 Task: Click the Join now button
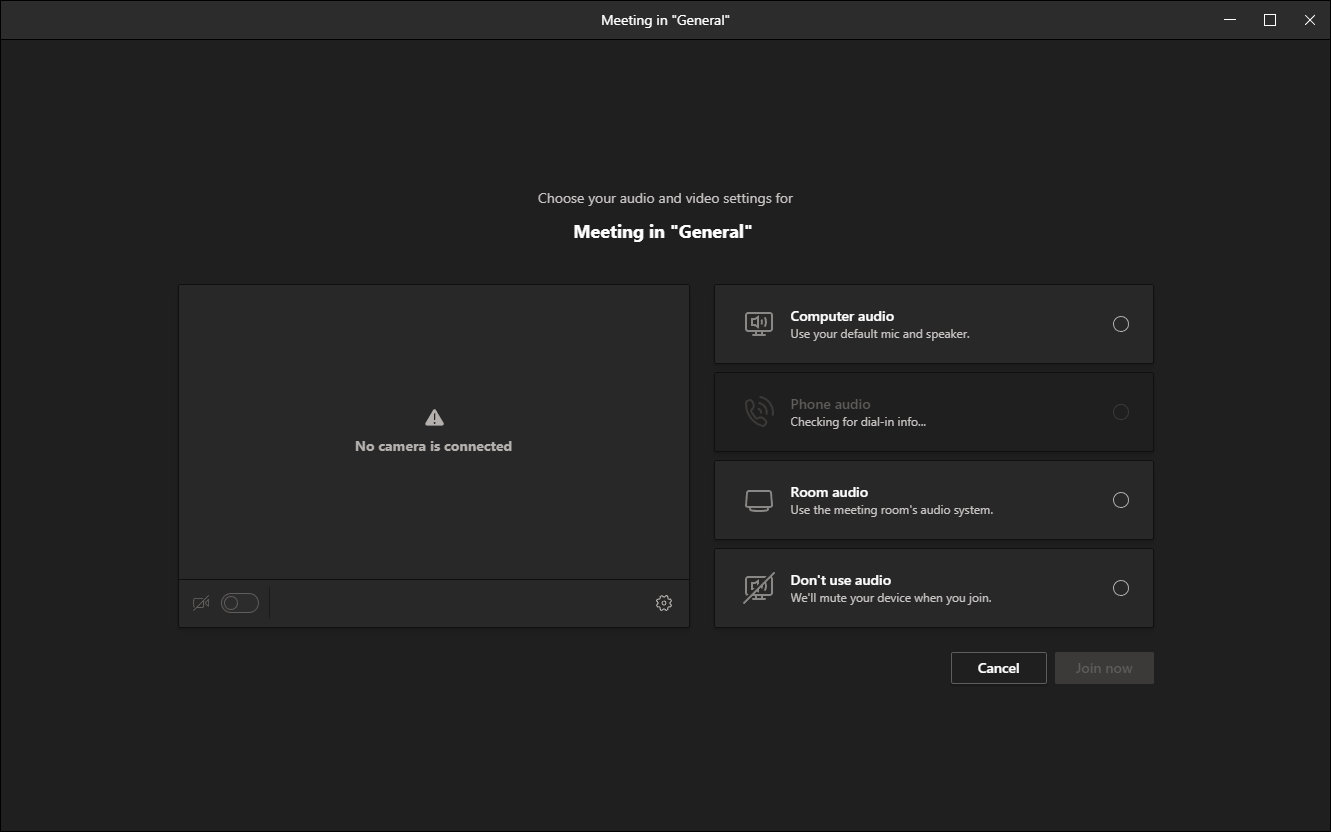tap(1104, 668)
